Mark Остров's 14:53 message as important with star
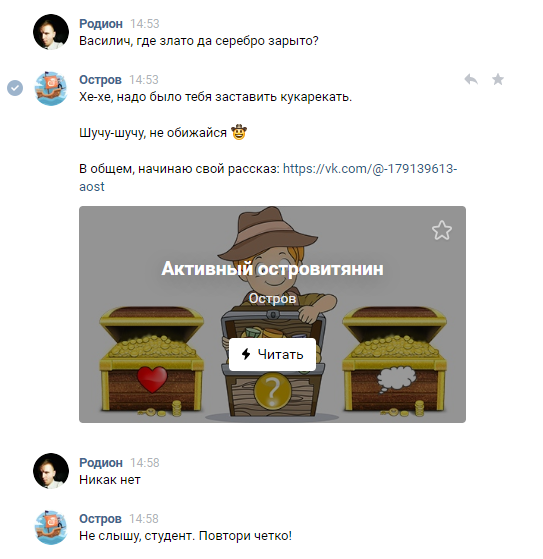 [x=498, y=79]
